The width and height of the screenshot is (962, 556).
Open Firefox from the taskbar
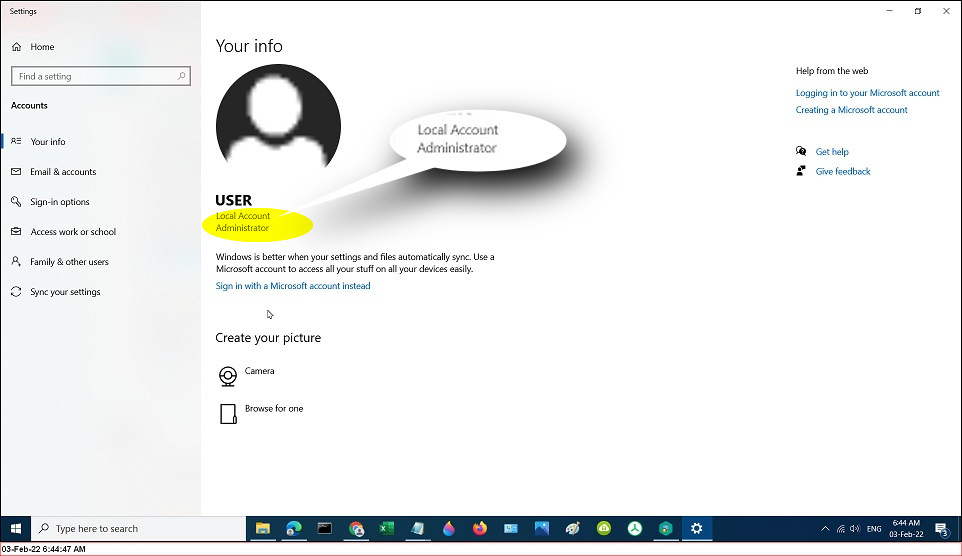tap(480, 528)
